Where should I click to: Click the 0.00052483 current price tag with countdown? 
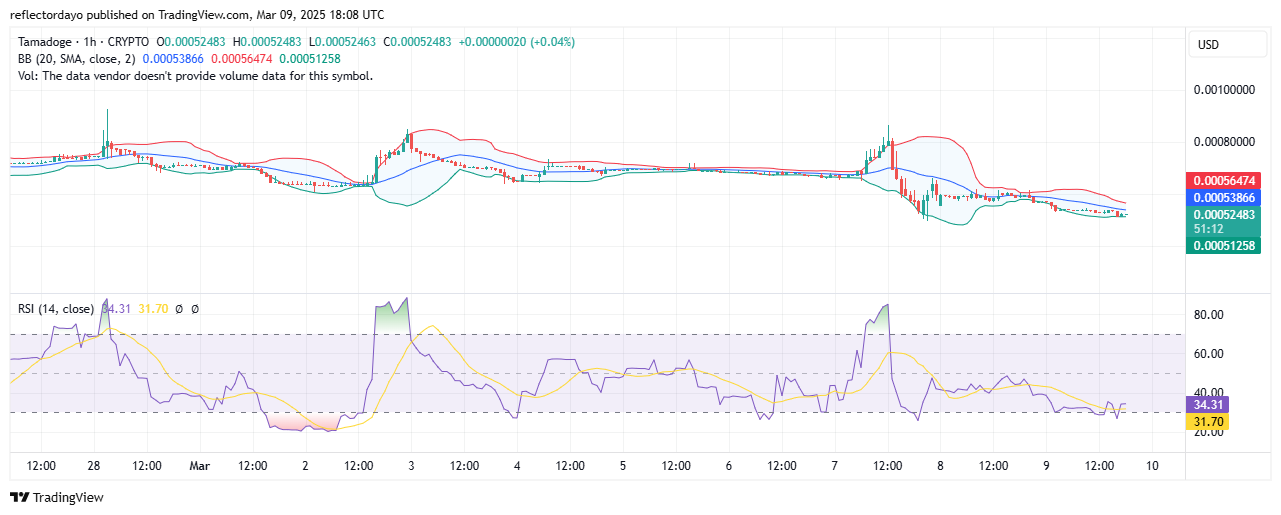1221,221
